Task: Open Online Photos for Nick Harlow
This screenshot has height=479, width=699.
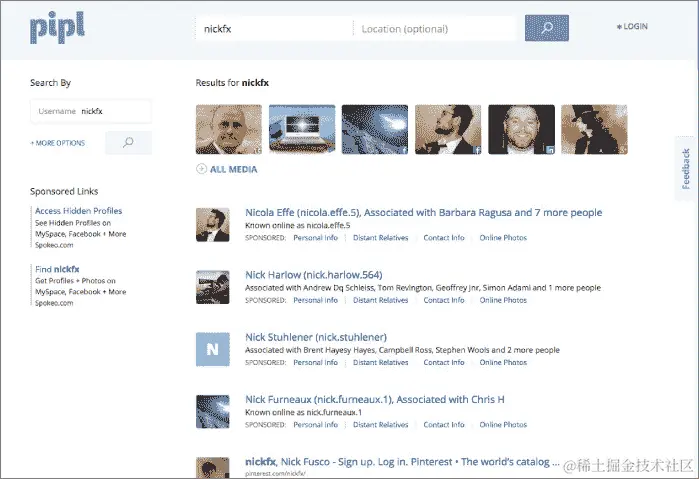Action: click(x=503, y=301)
